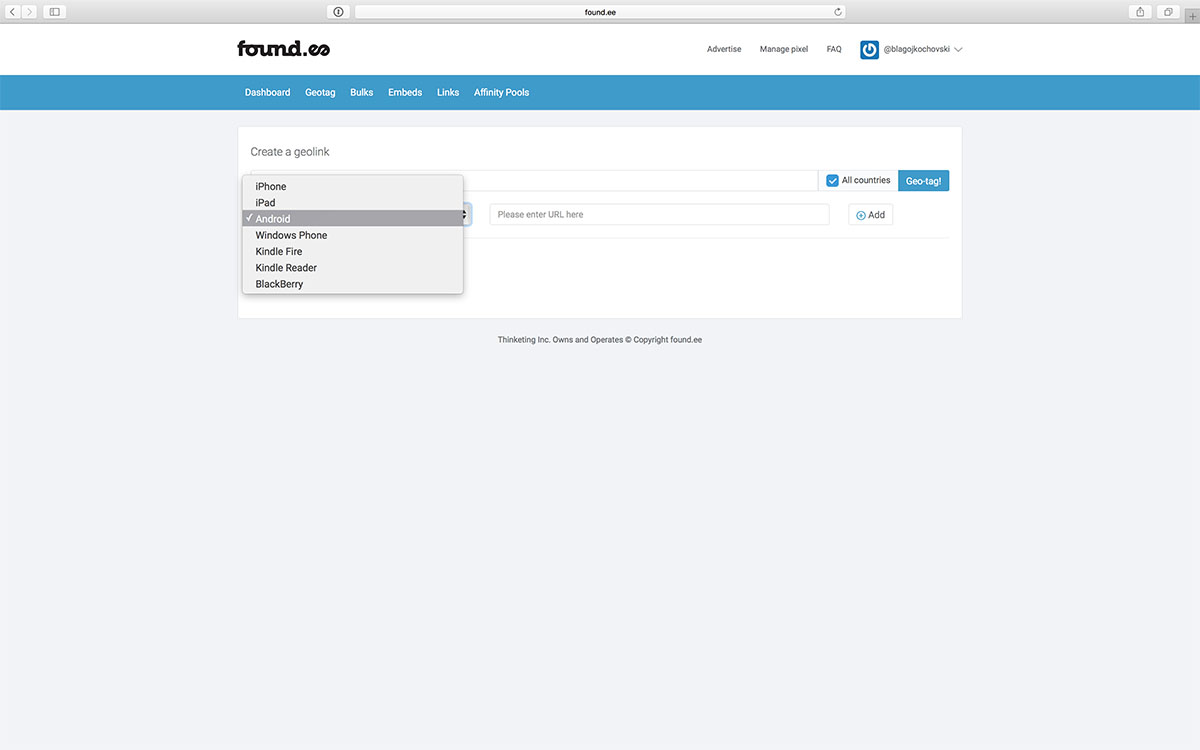Show the Safari sidebar
The image size is (1200, 750).
54,12
